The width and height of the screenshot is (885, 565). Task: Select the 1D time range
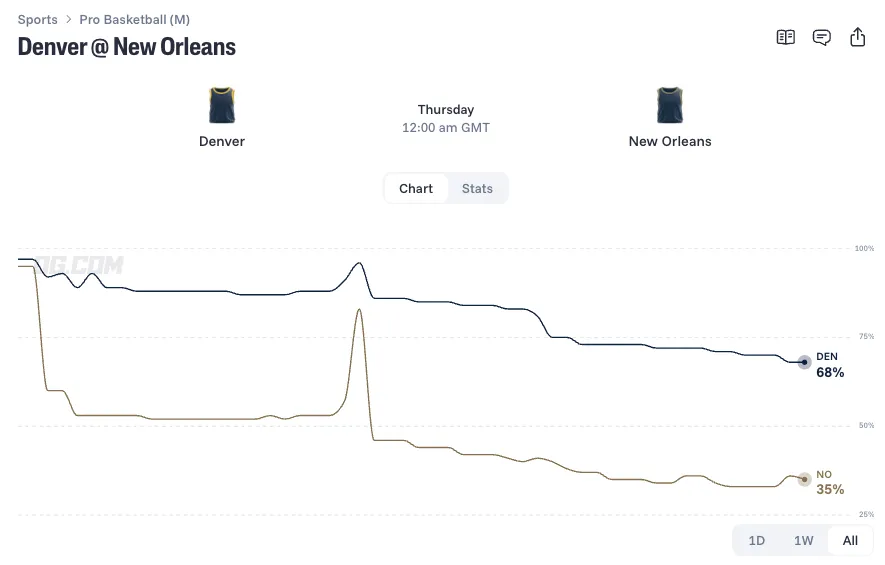(756, 541)
